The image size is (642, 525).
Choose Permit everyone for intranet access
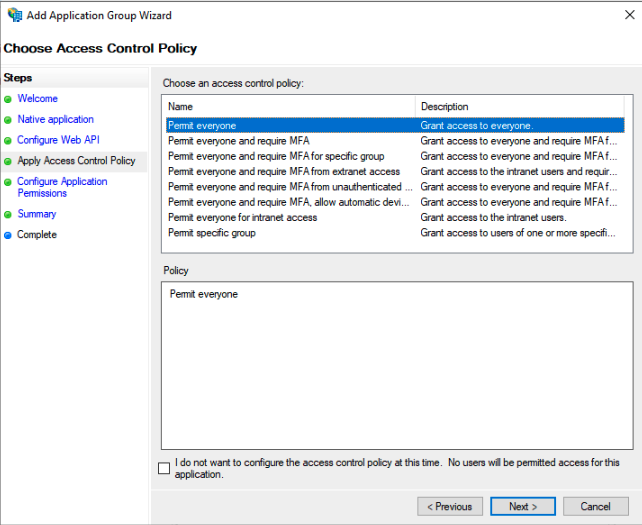pyautogui.click(x=242, y=218)
